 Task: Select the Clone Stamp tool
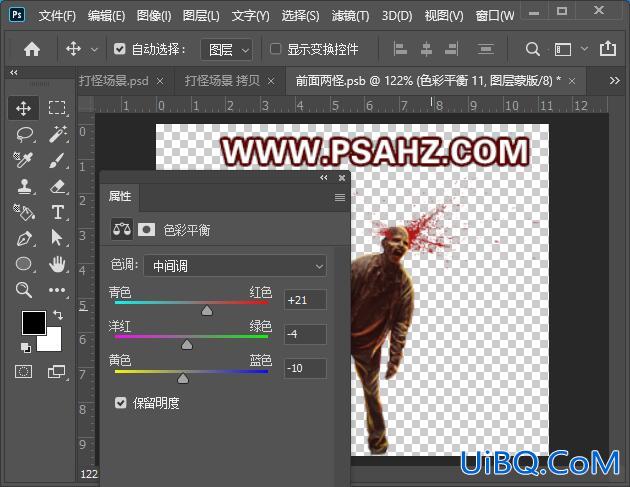point(24,186)
